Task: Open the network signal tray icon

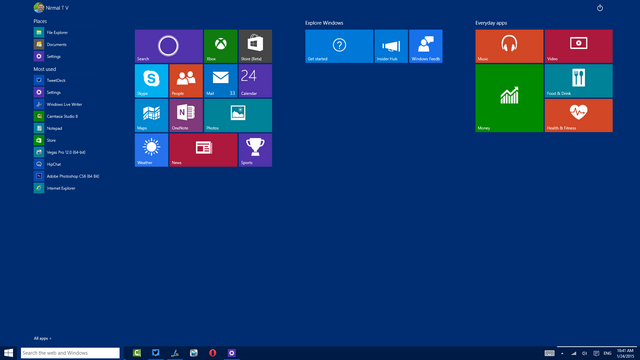Action: tap(573, 353)
